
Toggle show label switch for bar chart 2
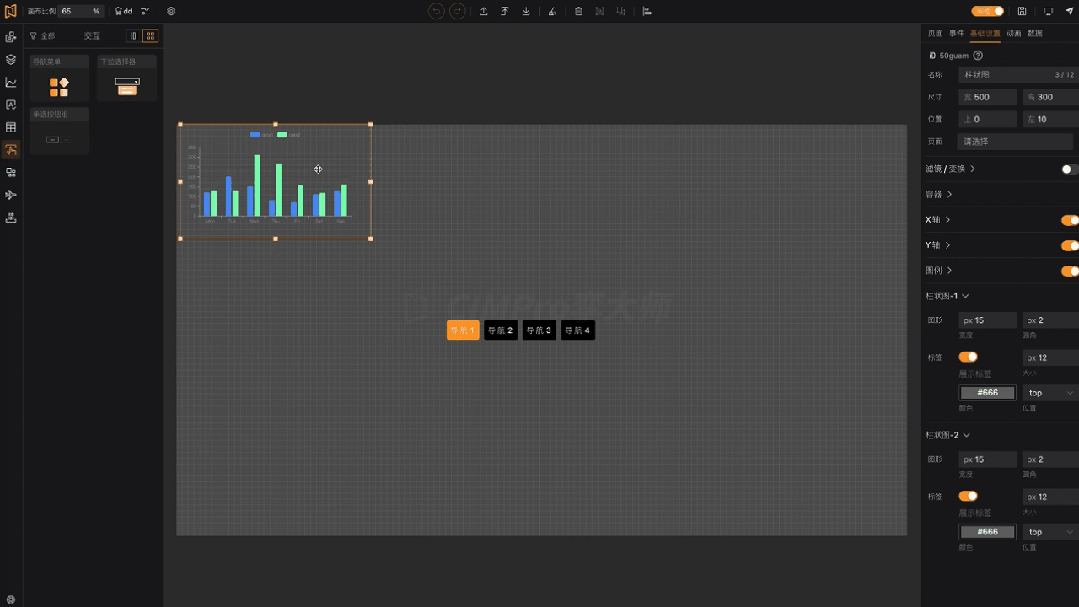coord(968,496)
